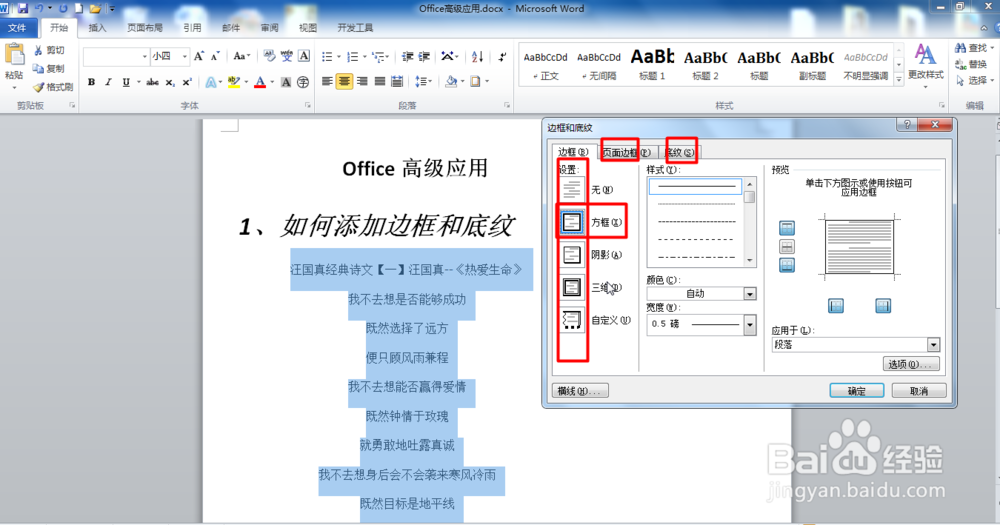Toggle Align Left
This screenshot has height=525, width=1000.
pyautogui.click(x=327, y=82)
